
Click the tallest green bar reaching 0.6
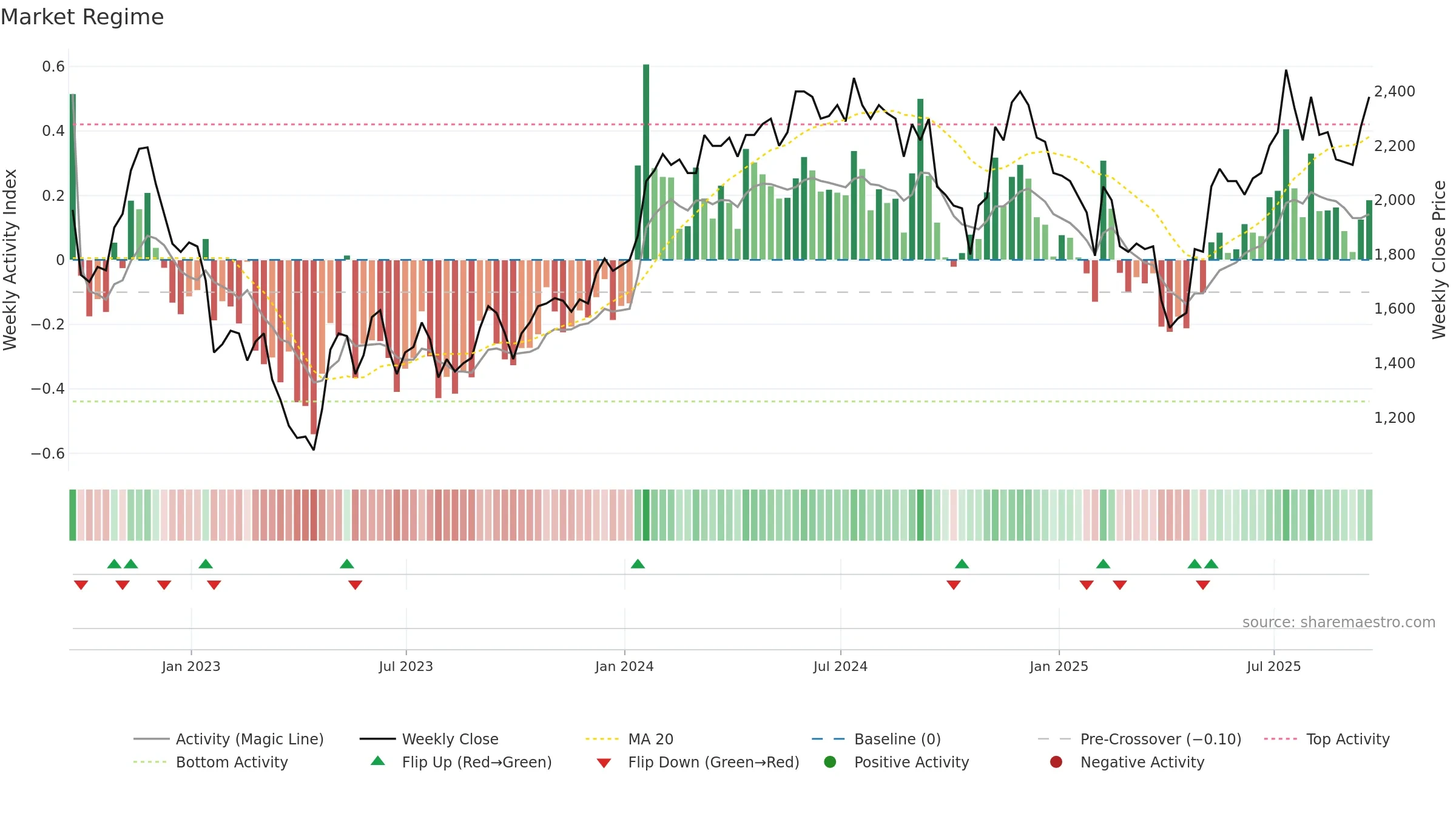pos(646,162)
